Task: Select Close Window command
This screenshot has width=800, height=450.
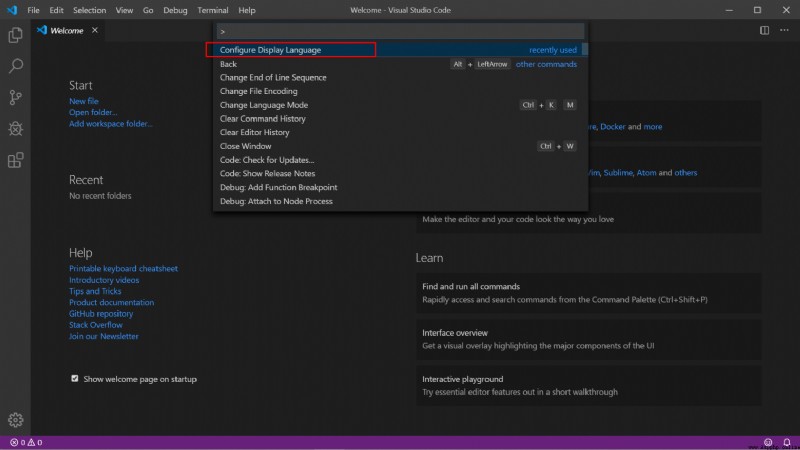Action: pos(401,146)
